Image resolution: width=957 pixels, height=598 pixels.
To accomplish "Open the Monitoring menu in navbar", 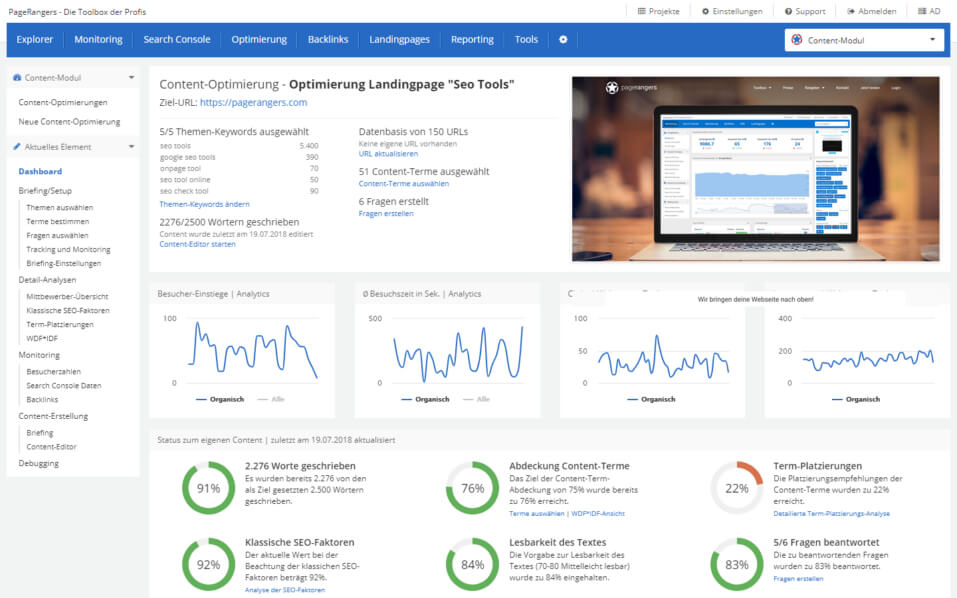I will (98, 39).
